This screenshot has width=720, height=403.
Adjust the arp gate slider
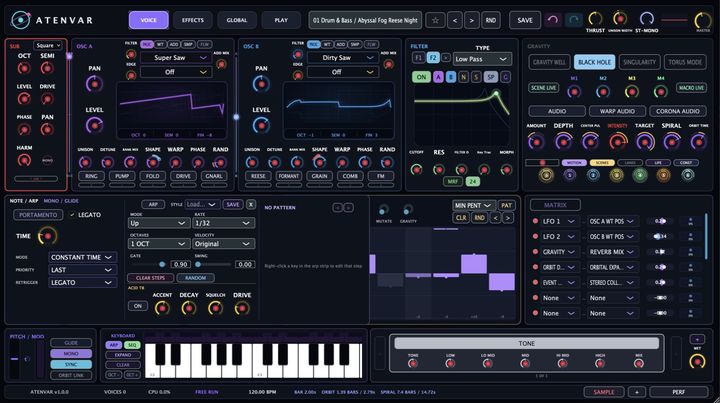tap(148, 264)
